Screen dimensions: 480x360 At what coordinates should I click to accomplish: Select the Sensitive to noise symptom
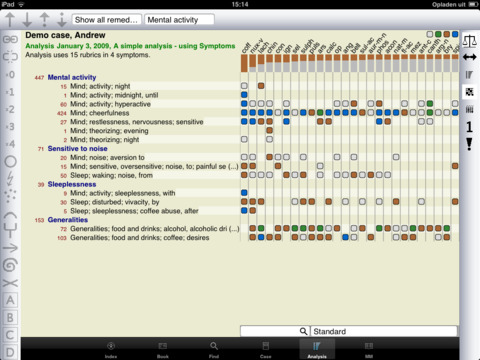[77, 149]
